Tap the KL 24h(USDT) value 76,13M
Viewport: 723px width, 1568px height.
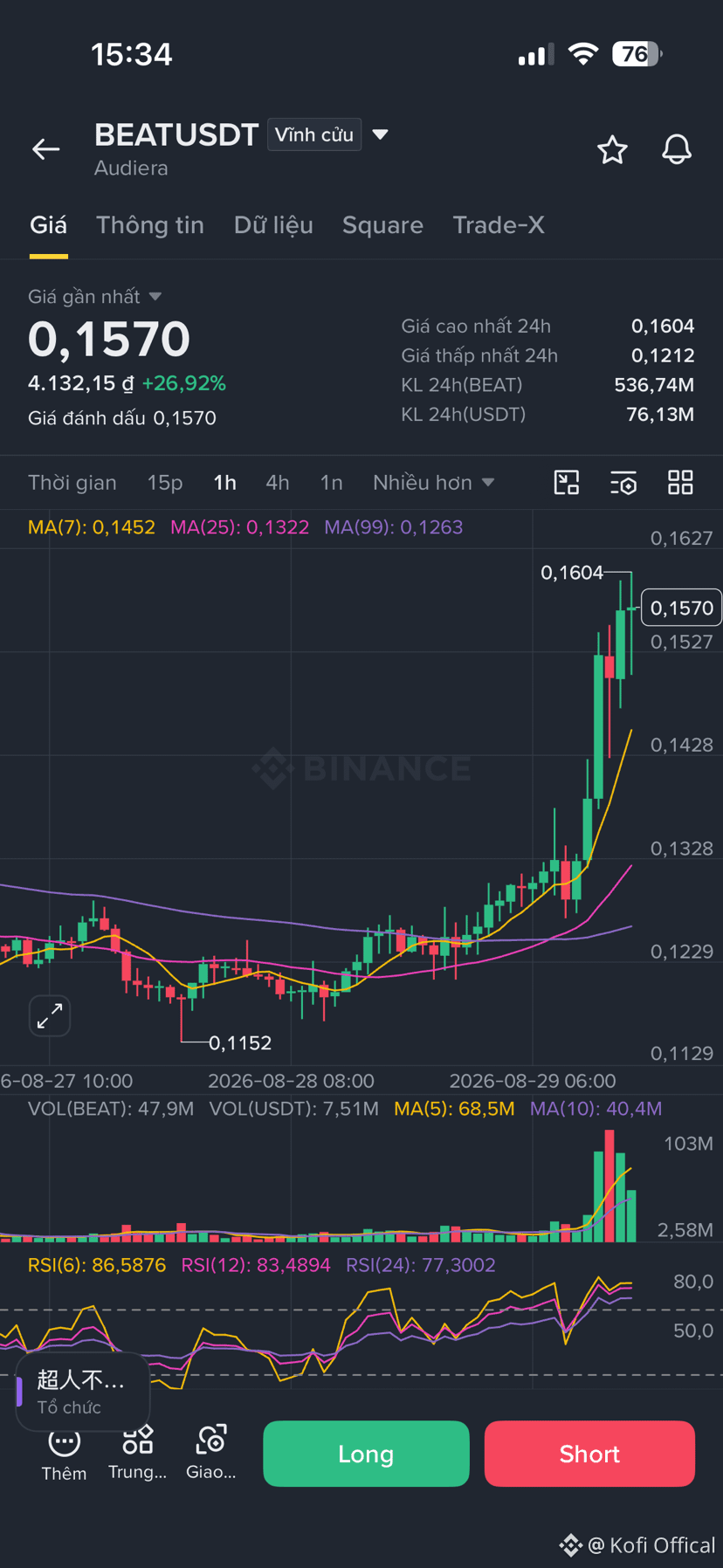tap(660, 414)
